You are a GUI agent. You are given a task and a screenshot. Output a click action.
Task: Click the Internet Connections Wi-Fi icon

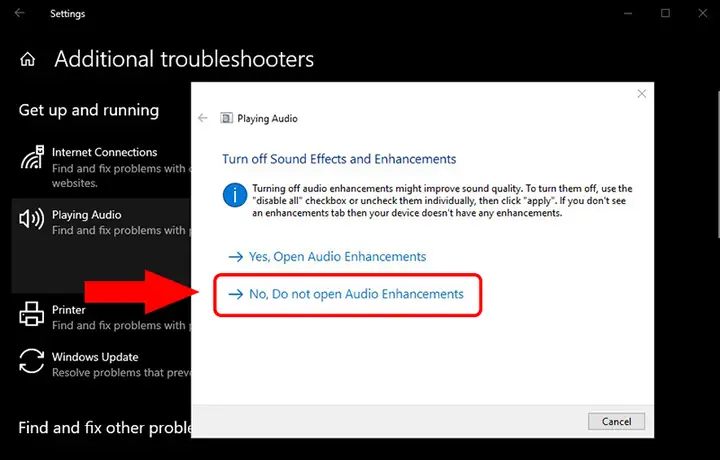coord(32,157)
